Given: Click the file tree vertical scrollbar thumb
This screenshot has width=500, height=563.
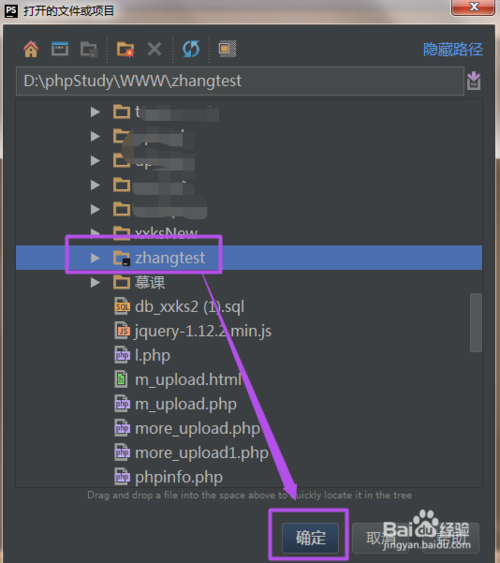Looking at the screenshot, I should click(x=476, y=322).
